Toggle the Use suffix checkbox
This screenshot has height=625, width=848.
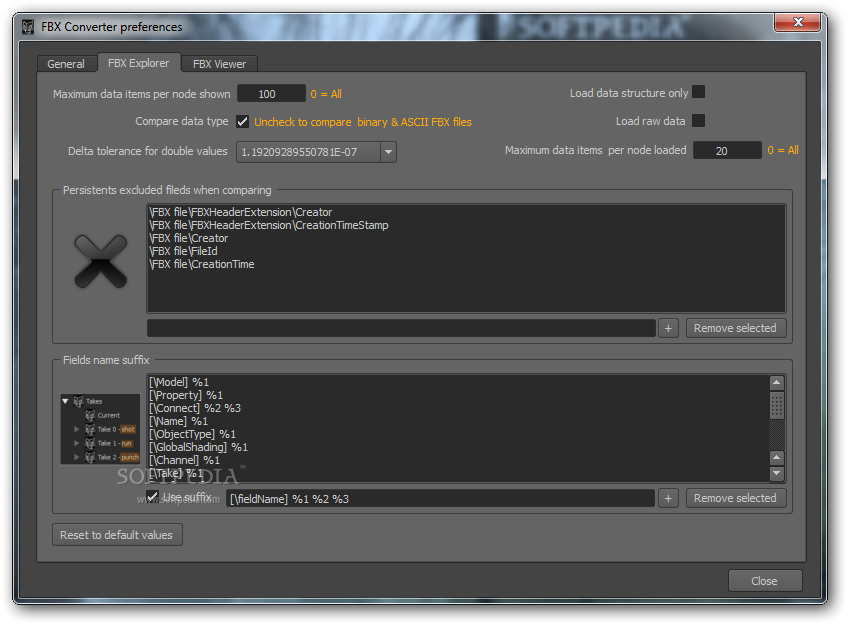click(x=153, y=496)
